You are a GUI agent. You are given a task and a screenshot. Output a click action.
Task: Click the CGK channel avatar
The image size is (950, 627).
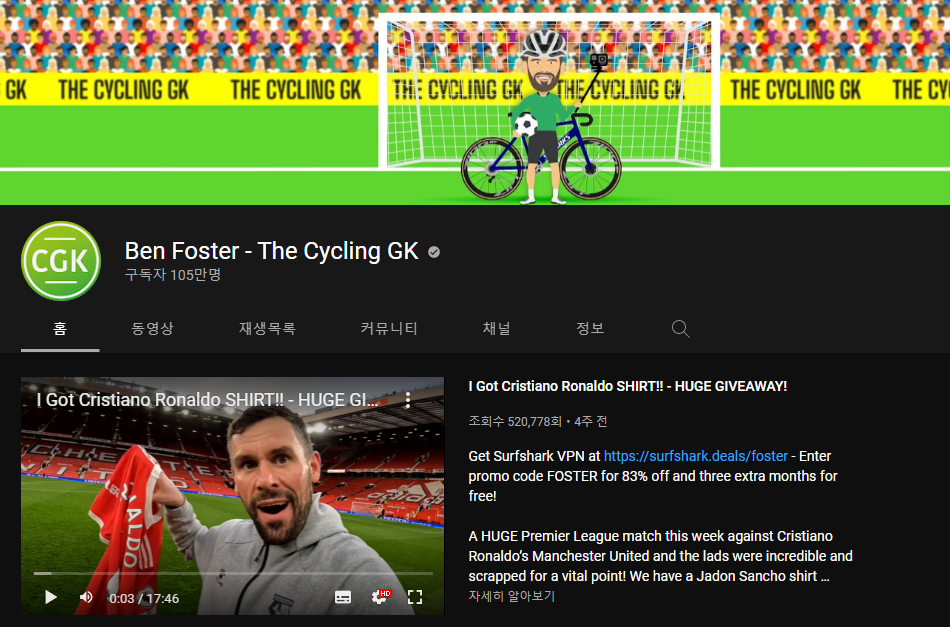(x=61, y=261)
